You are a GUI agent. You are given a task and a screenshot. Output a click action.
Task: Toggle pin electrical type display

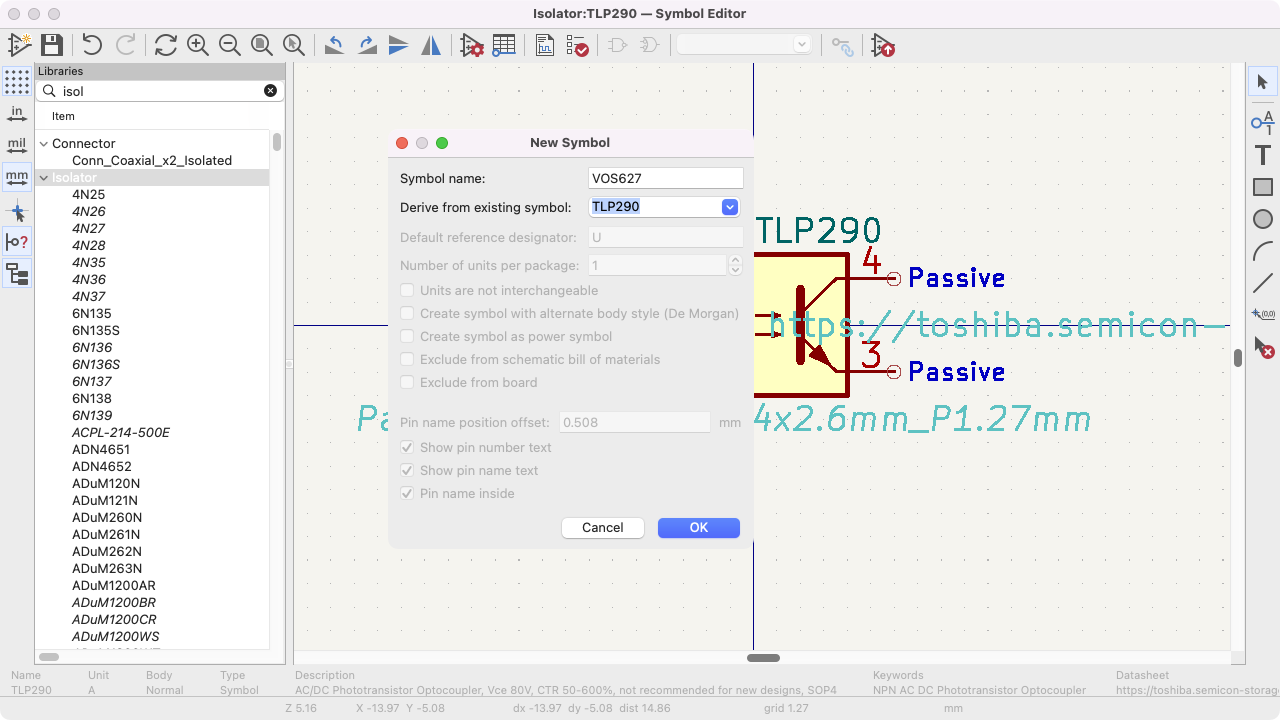coord(17,242)
